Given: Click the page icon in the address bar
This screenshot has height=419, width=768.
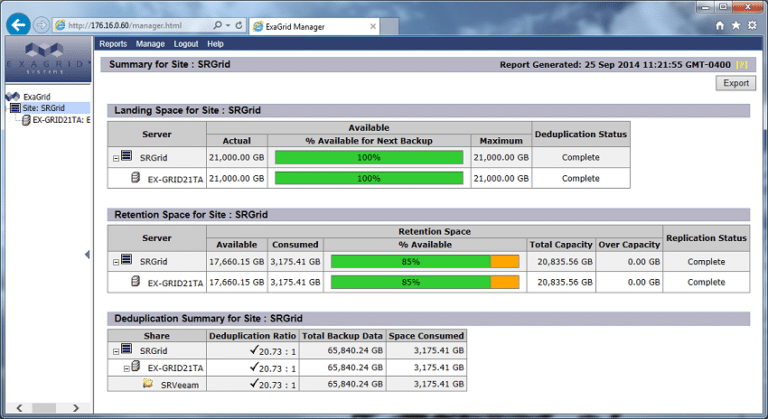Looking at the screenshot, I should (x=60, y=25).
